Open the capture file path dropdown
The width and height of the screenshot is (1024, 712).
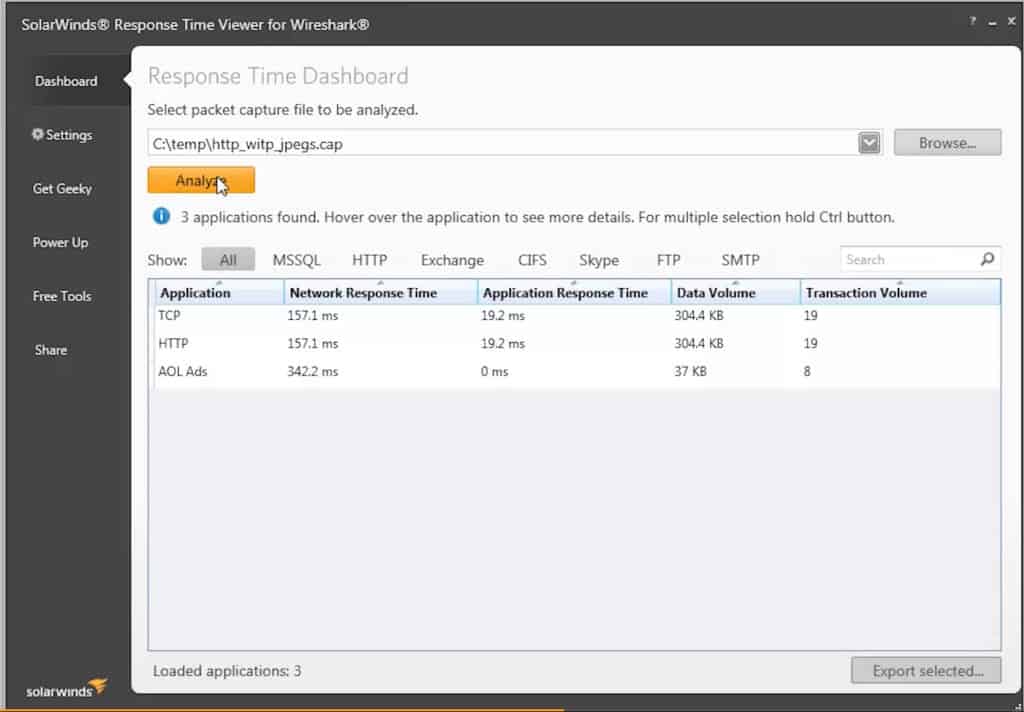tap(869, 143)
